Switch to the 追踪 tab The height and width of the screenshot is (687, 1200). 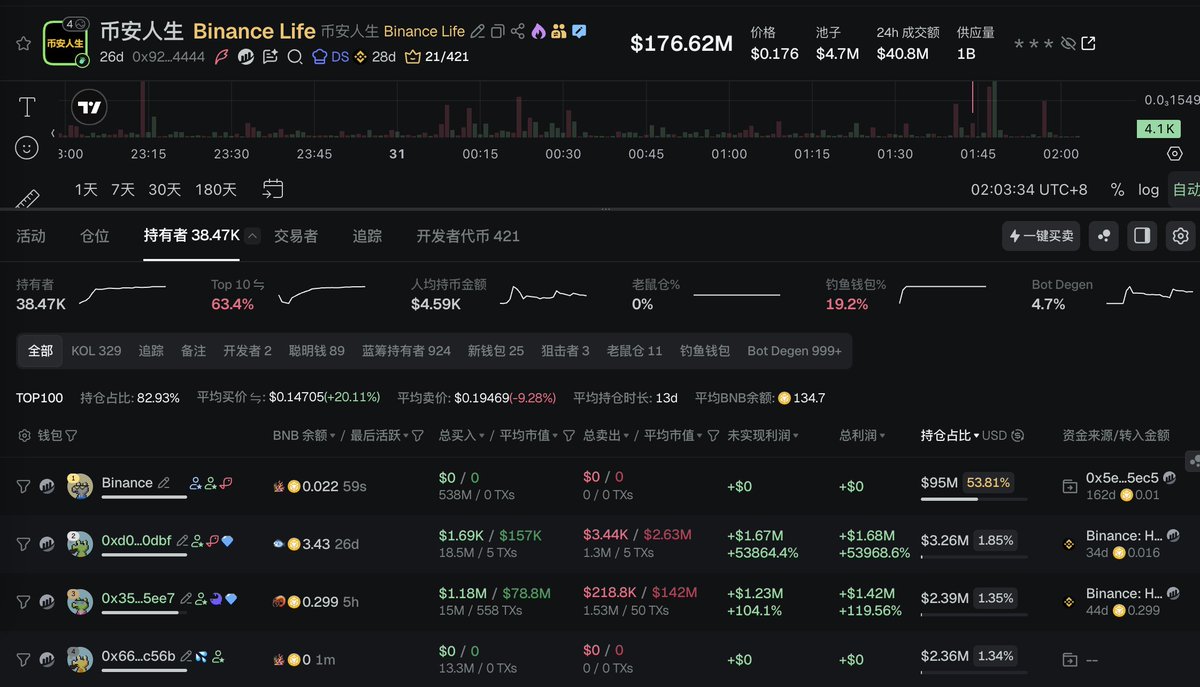coord(367,236)
